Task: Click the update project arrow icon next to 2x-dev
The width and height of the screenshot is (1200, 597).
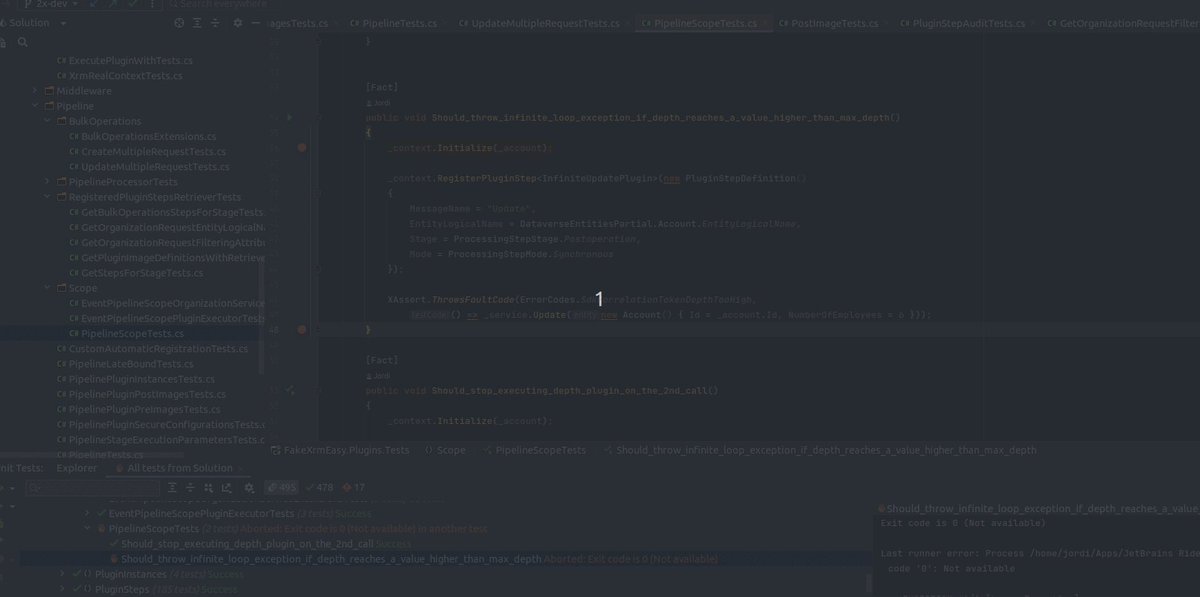Action: [x=93, y=4]
